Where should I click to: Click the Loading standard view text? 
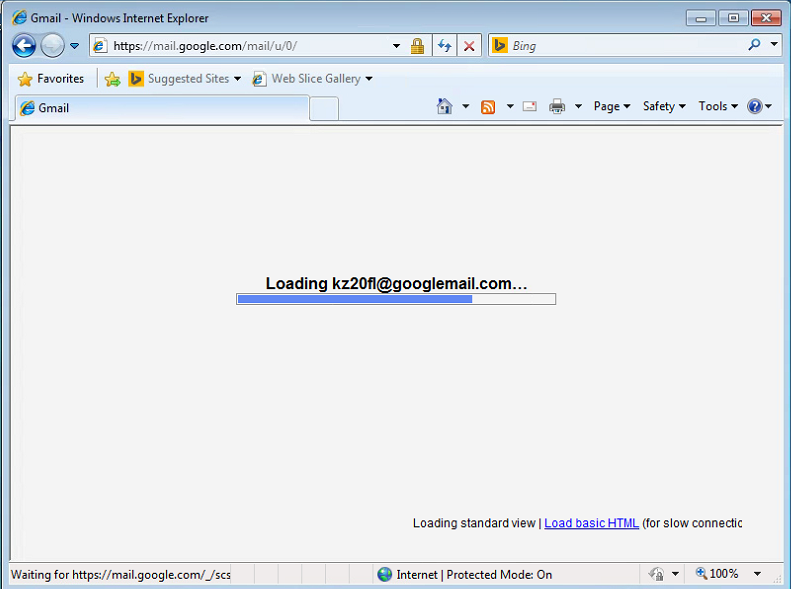[x=474, y=523]
